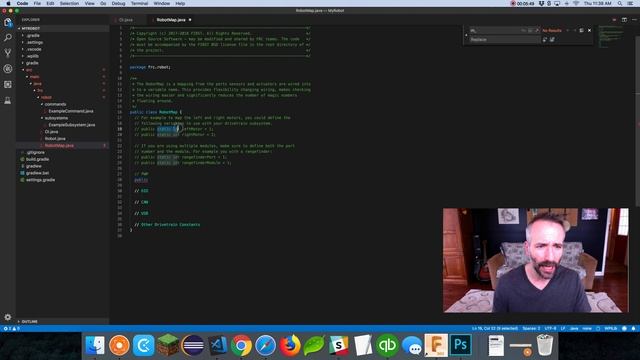Open build.gradle in explorer
Screen dimensions: 640x360
(x=37, y=159)
